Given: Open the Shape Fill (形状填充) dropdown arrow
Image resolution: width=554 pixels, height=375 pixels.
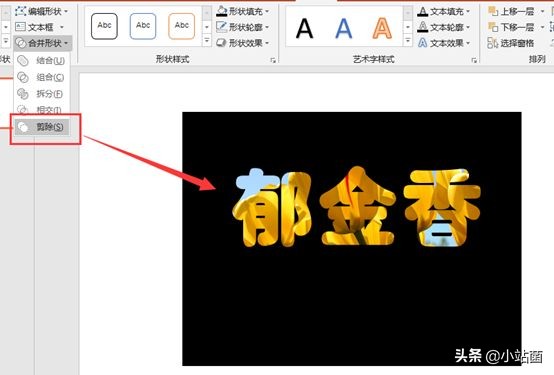Looking at the screenshot, I should [267, 11].
